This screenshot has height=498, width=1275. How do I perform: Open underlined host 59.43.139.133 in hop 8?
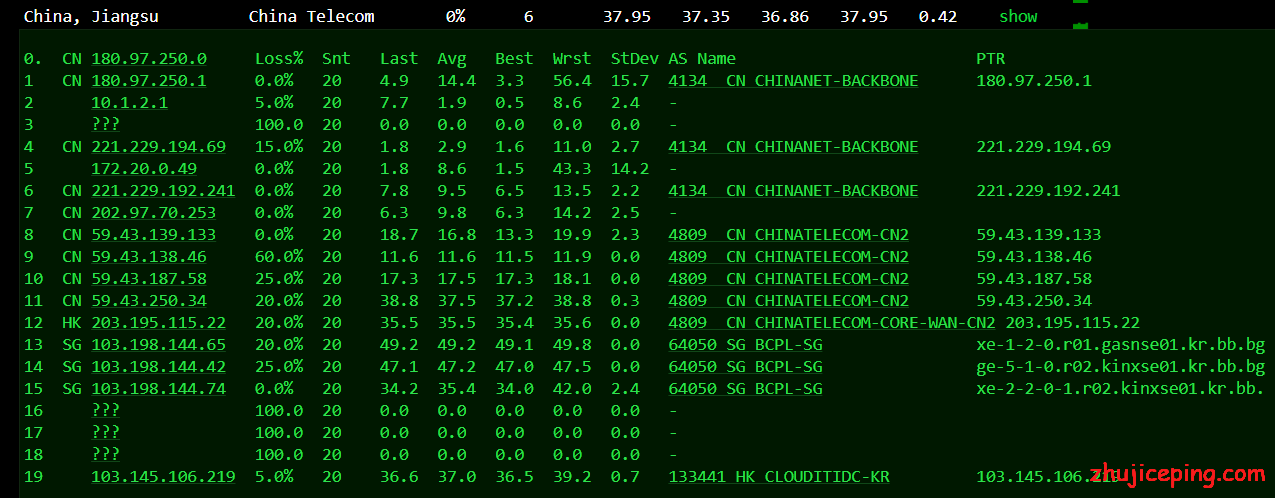[153, 235]
